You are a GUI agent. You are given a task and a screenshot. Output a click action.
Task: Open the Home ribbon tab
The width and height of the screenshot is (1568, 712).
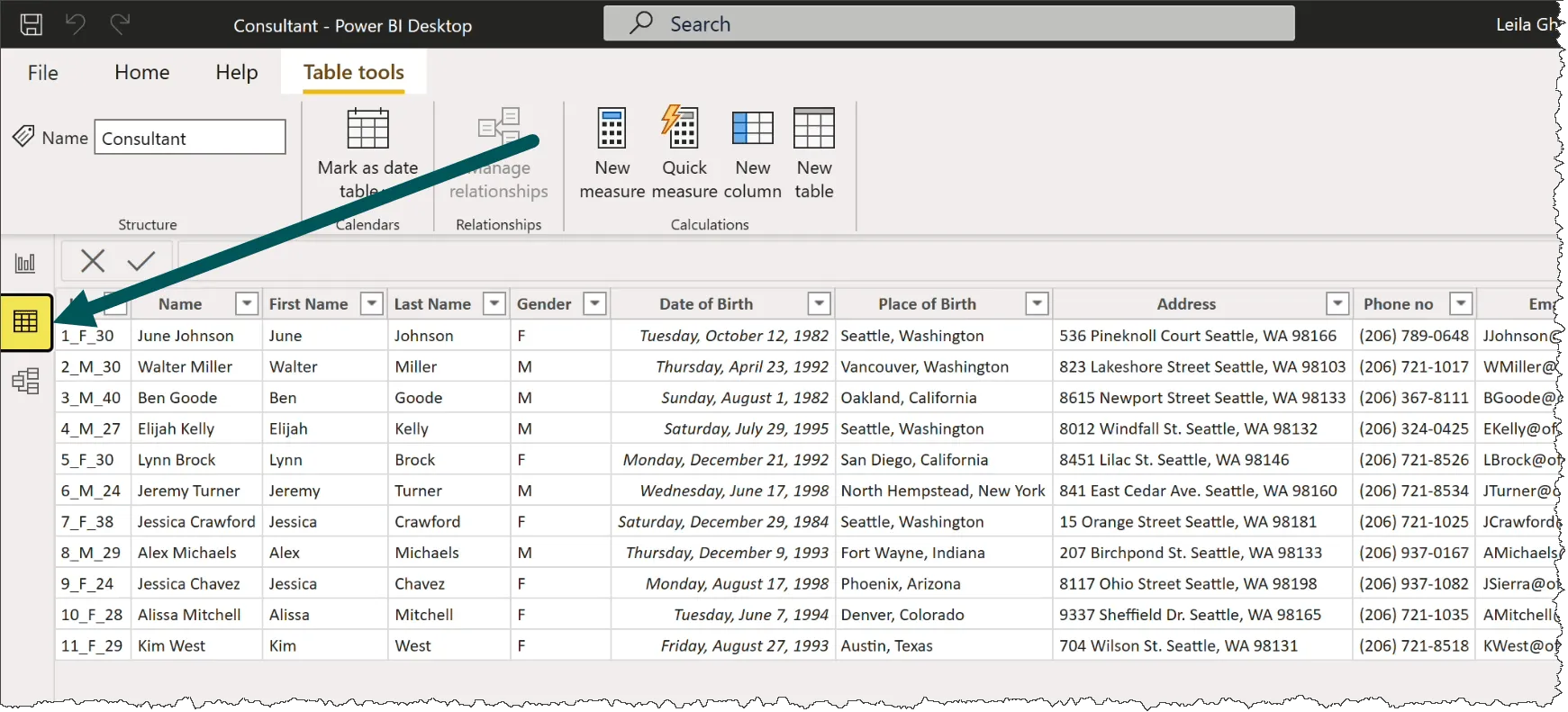click(x=141, y=72)
